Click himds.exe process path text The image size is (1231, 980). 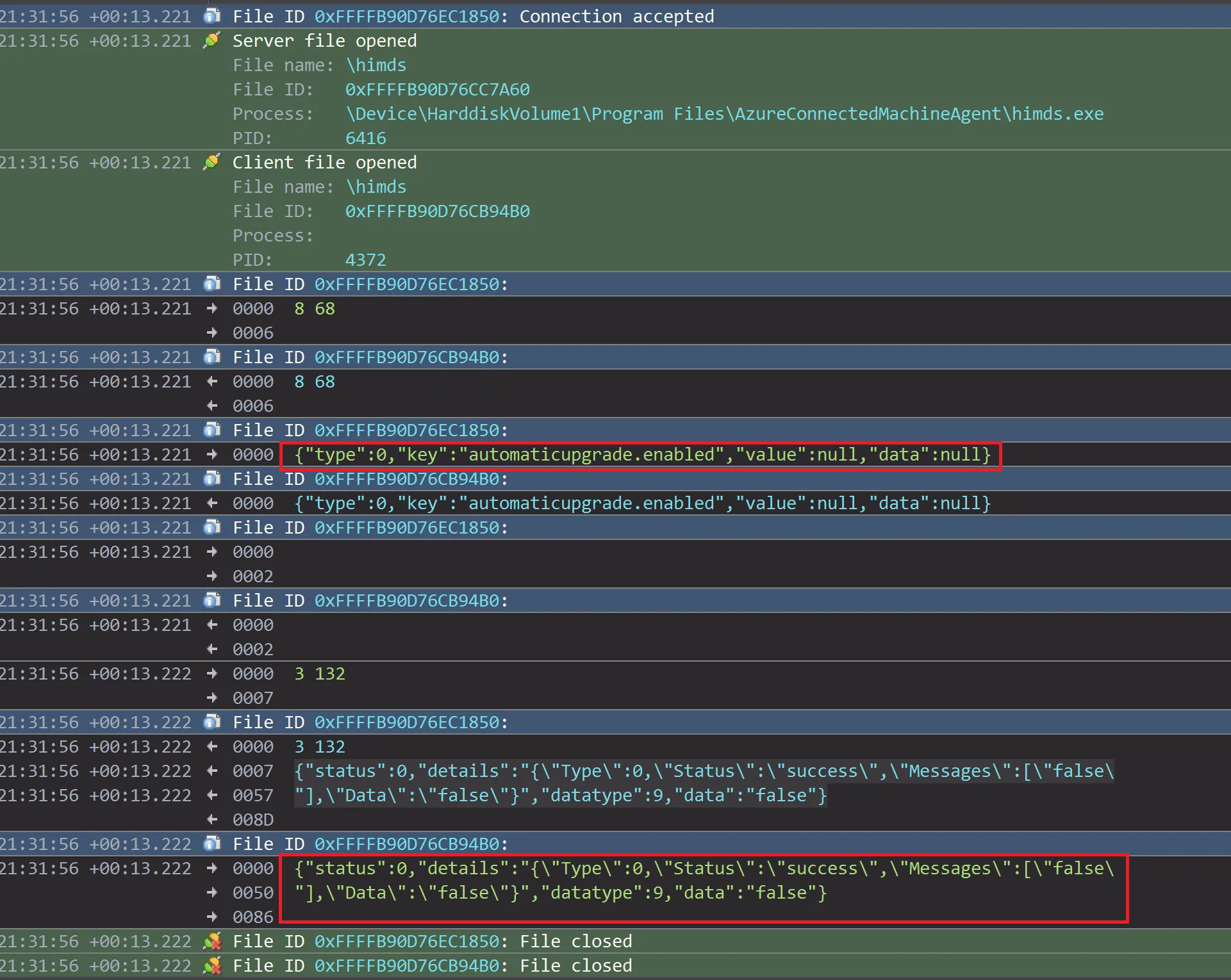pos(724,113)
